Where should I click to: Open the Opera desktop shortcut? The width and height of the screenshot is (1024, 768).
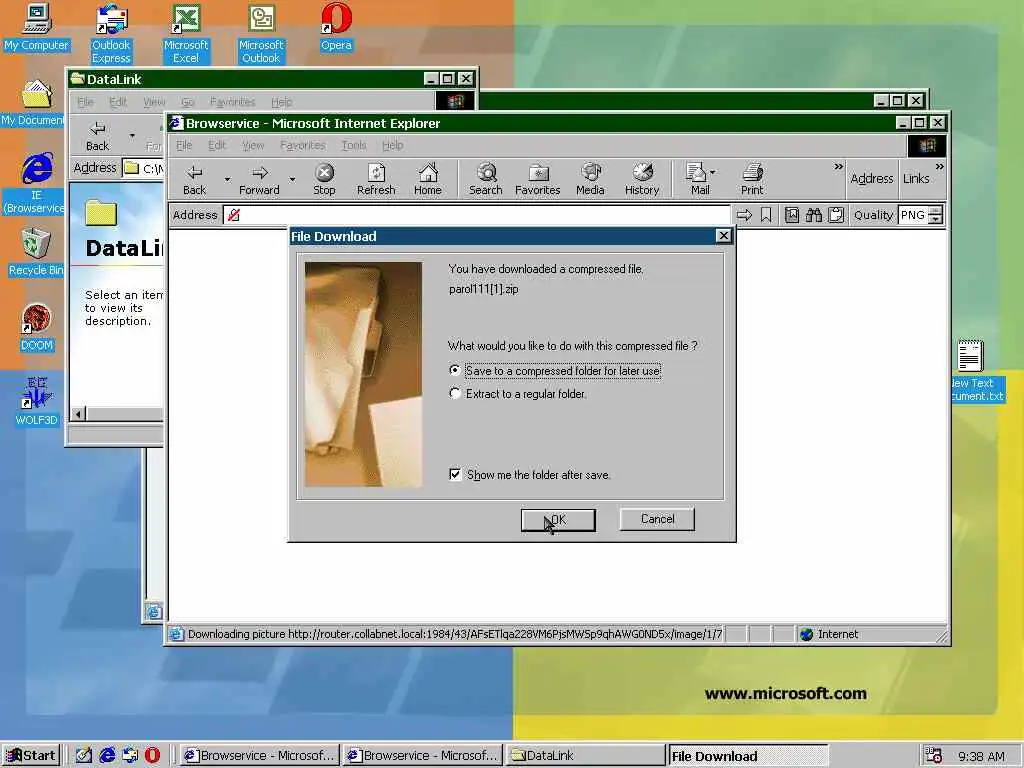click(x=336, y=27)
